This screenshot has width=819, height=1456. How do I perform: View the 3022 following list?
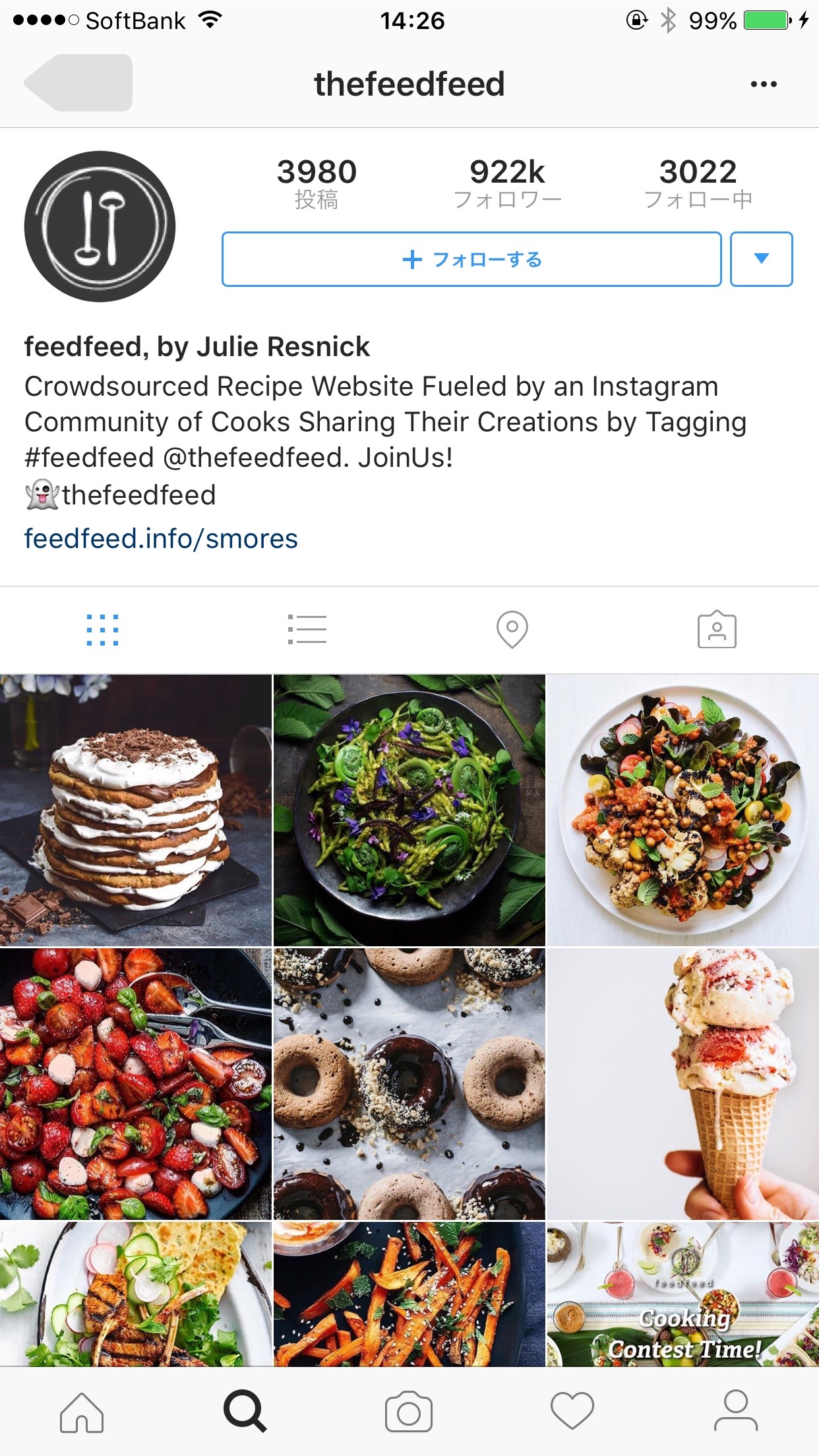click(698, 183)
